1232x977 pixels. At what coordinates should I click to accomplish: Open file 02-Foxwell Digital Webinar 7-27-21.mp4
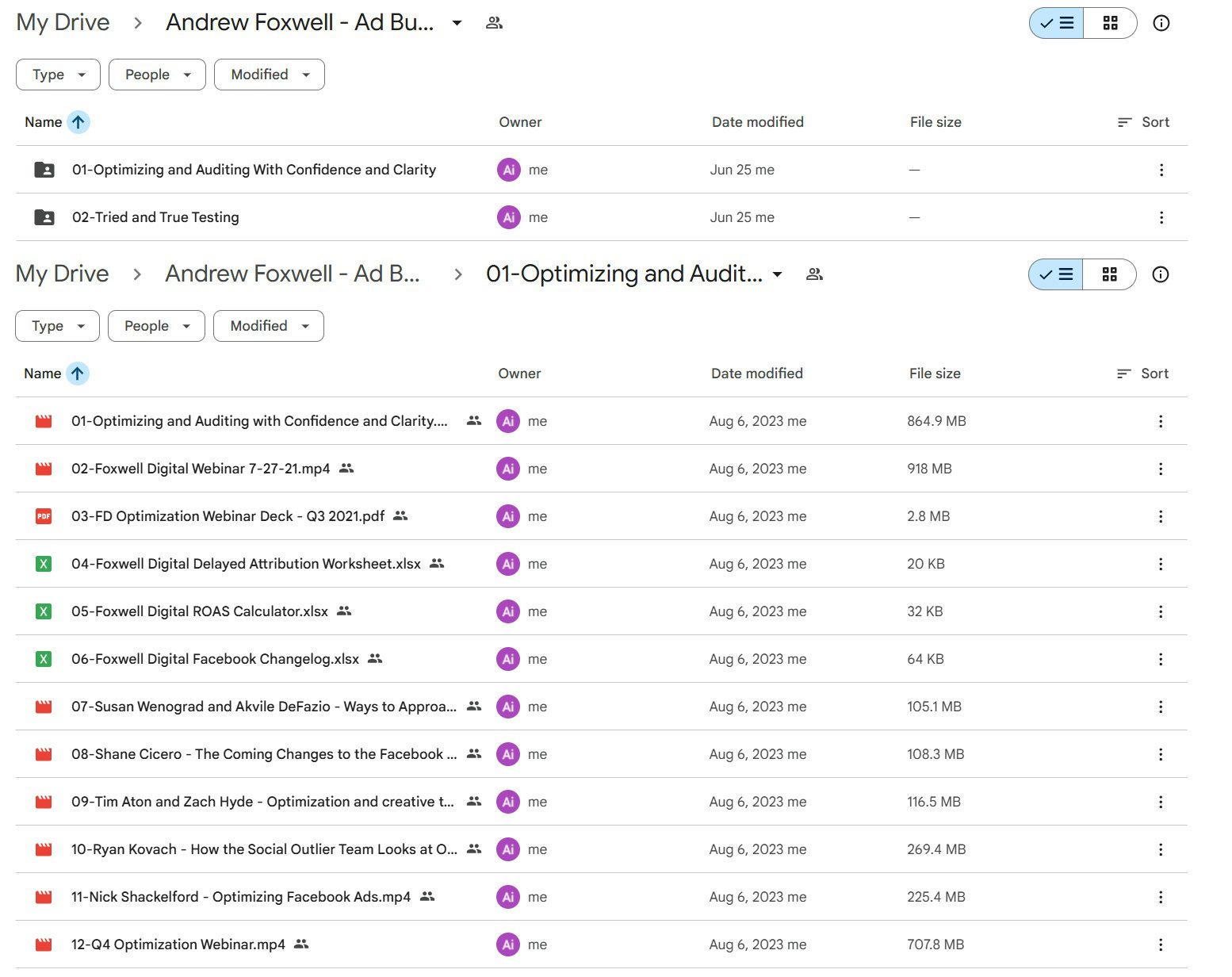(201, 469)
